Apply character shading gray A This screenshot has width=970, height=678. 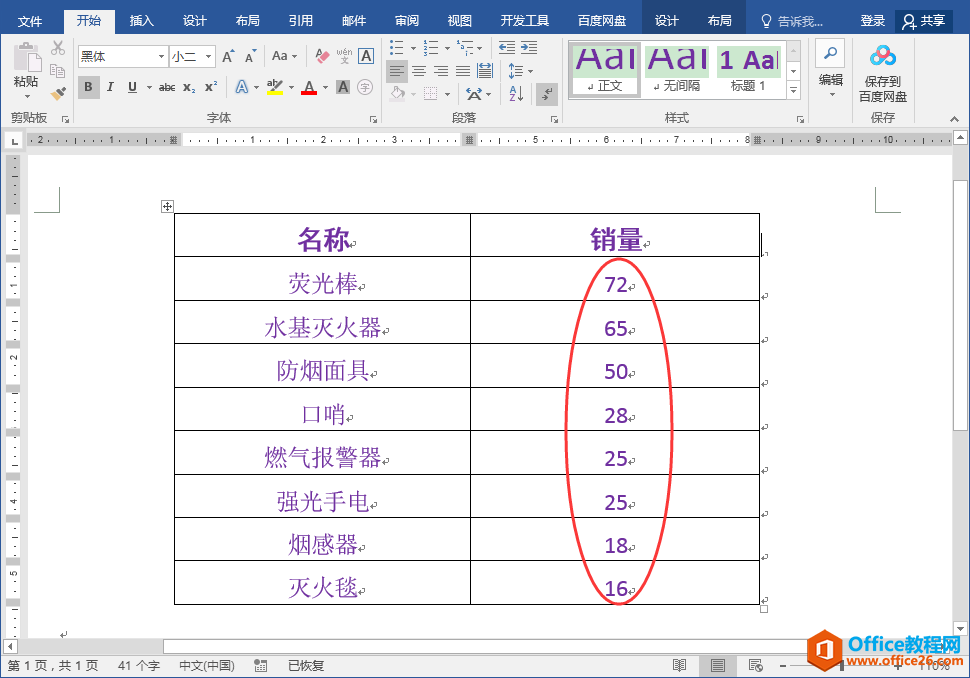[343, 87]
